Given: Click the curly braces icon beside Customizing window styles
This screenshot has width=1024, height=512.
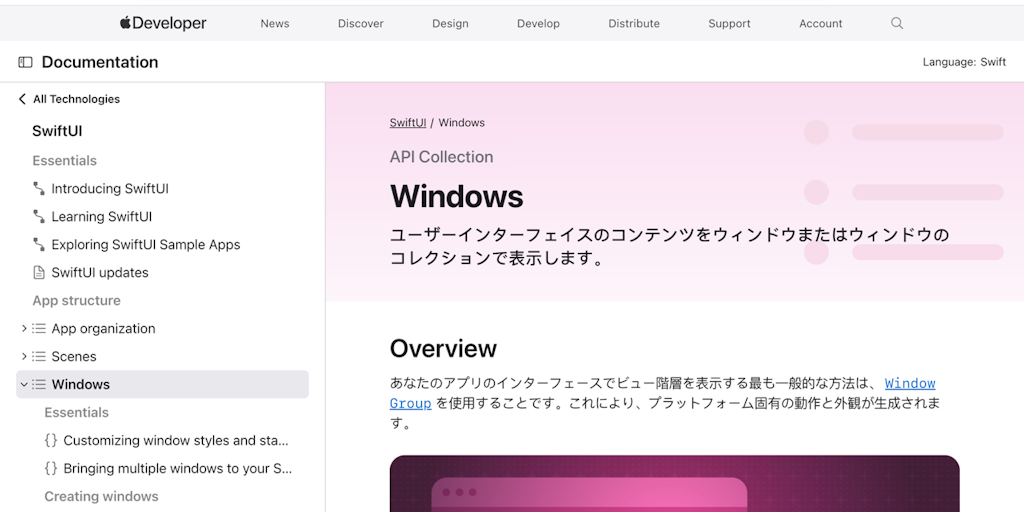Looking at the screenshot, I should [x=51, y=440].
